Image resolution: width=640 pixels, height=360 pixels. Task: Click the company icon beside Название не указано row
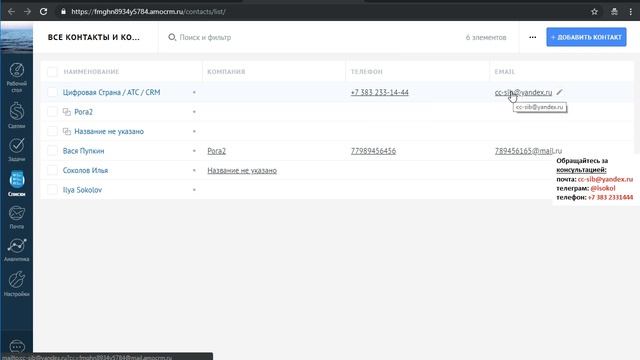tap(67, 131)
